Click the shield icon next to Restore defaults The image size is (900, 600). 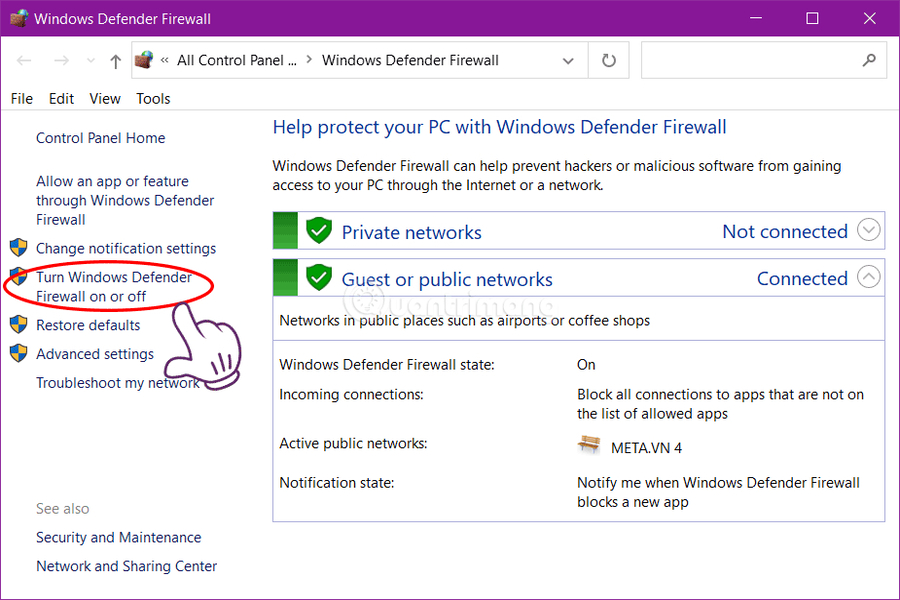(x=18, y=325)
